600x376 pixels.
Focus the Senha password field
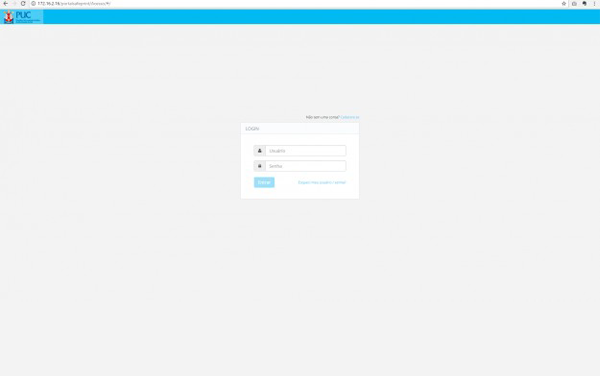pyautogui.click(x=306, y=166)
